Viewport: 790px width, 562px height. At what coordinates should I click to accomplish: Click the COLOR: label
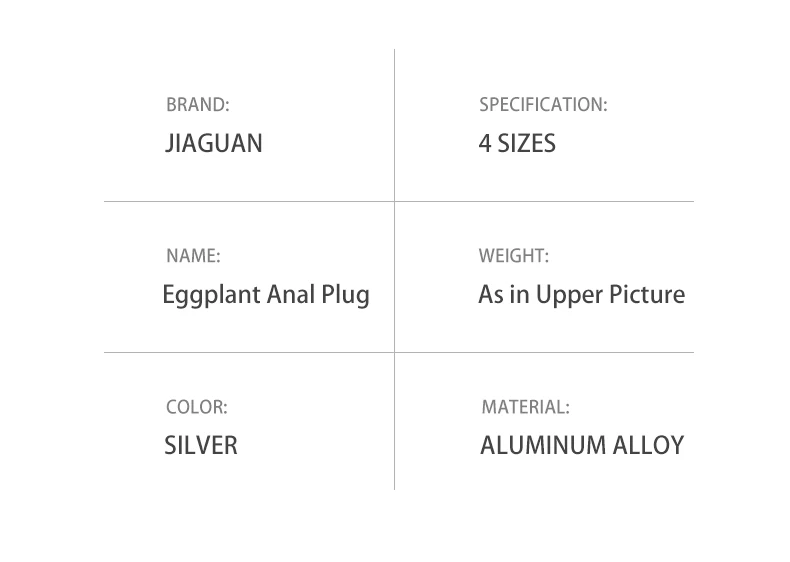point(196,407)
